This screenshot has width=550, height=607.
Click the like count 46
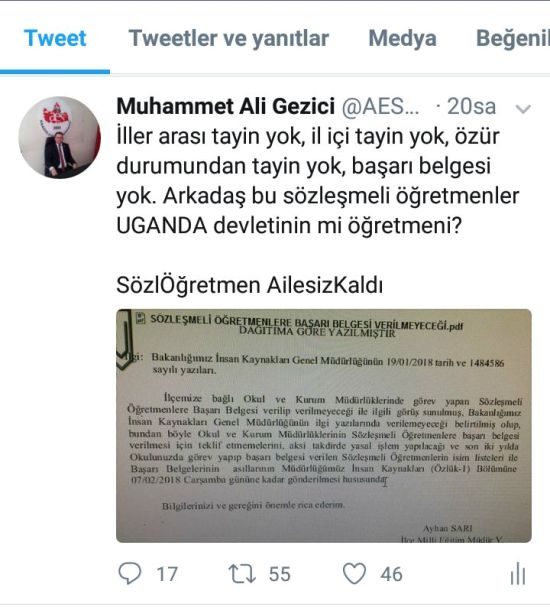coord(391,574)
